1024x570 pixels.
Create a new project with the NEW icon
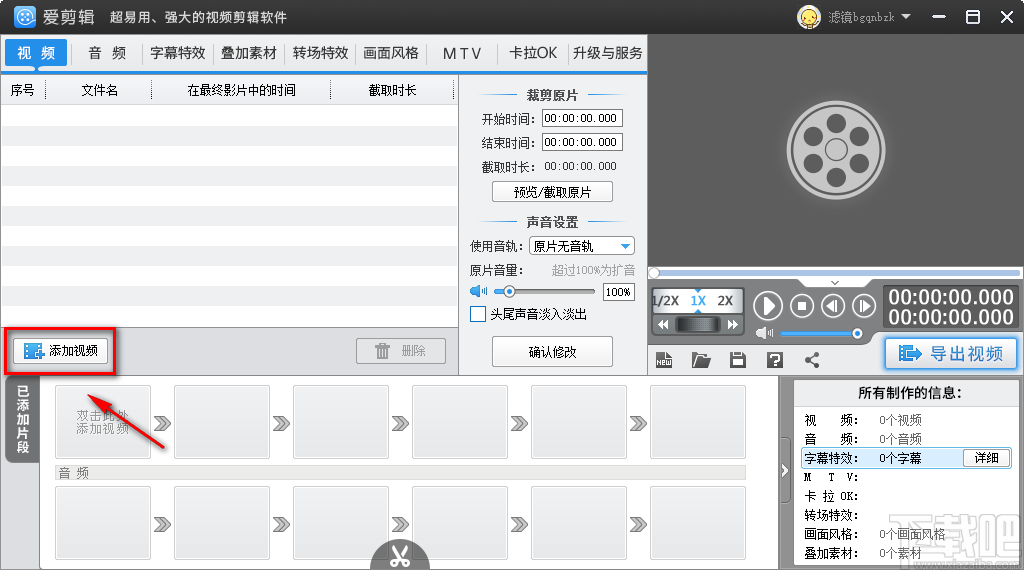click(664, 360)
